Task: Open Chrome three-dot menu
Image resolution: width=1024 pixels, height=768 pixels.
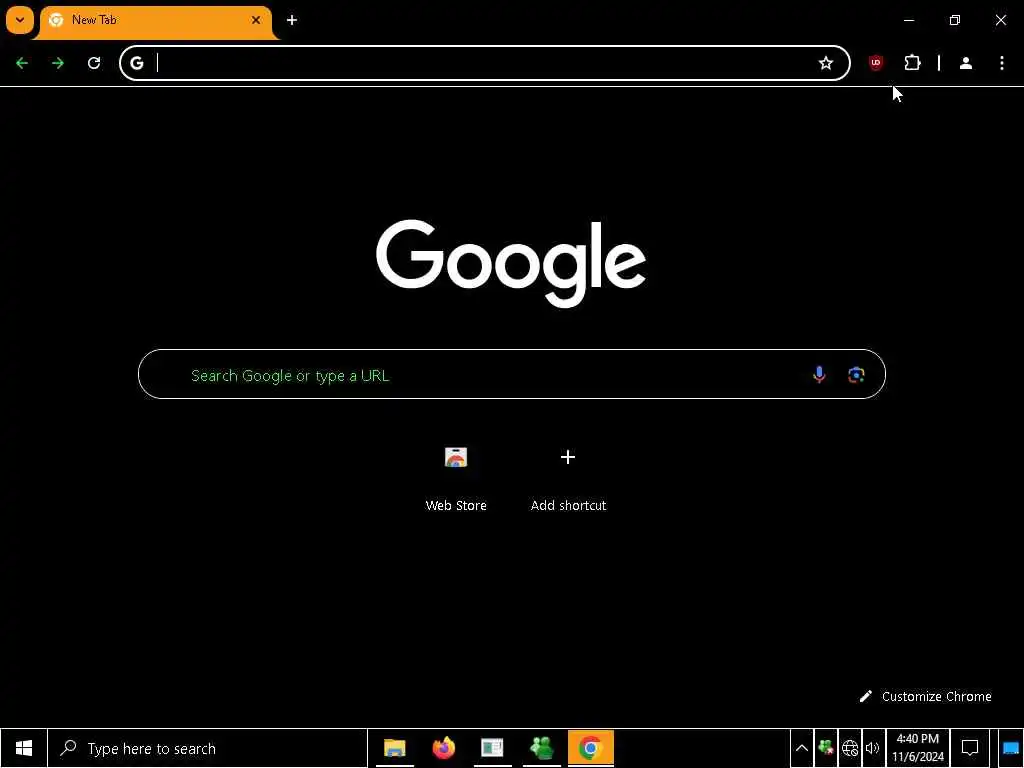Action: (x=1002, y=63)
